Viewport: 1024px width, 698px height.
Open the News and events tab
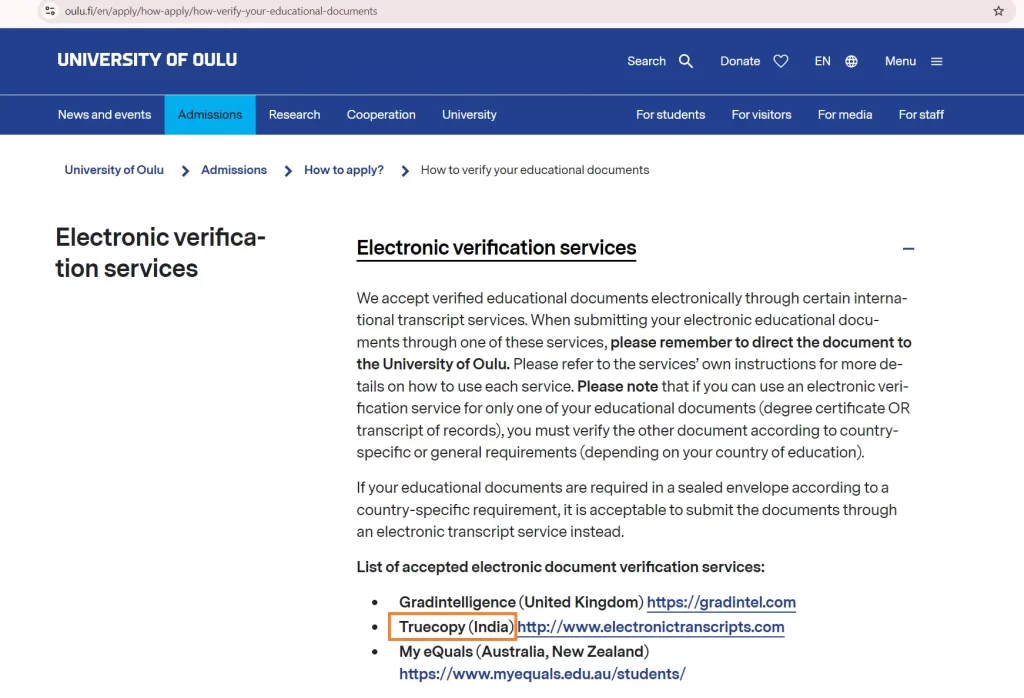[x=104, y=115]
